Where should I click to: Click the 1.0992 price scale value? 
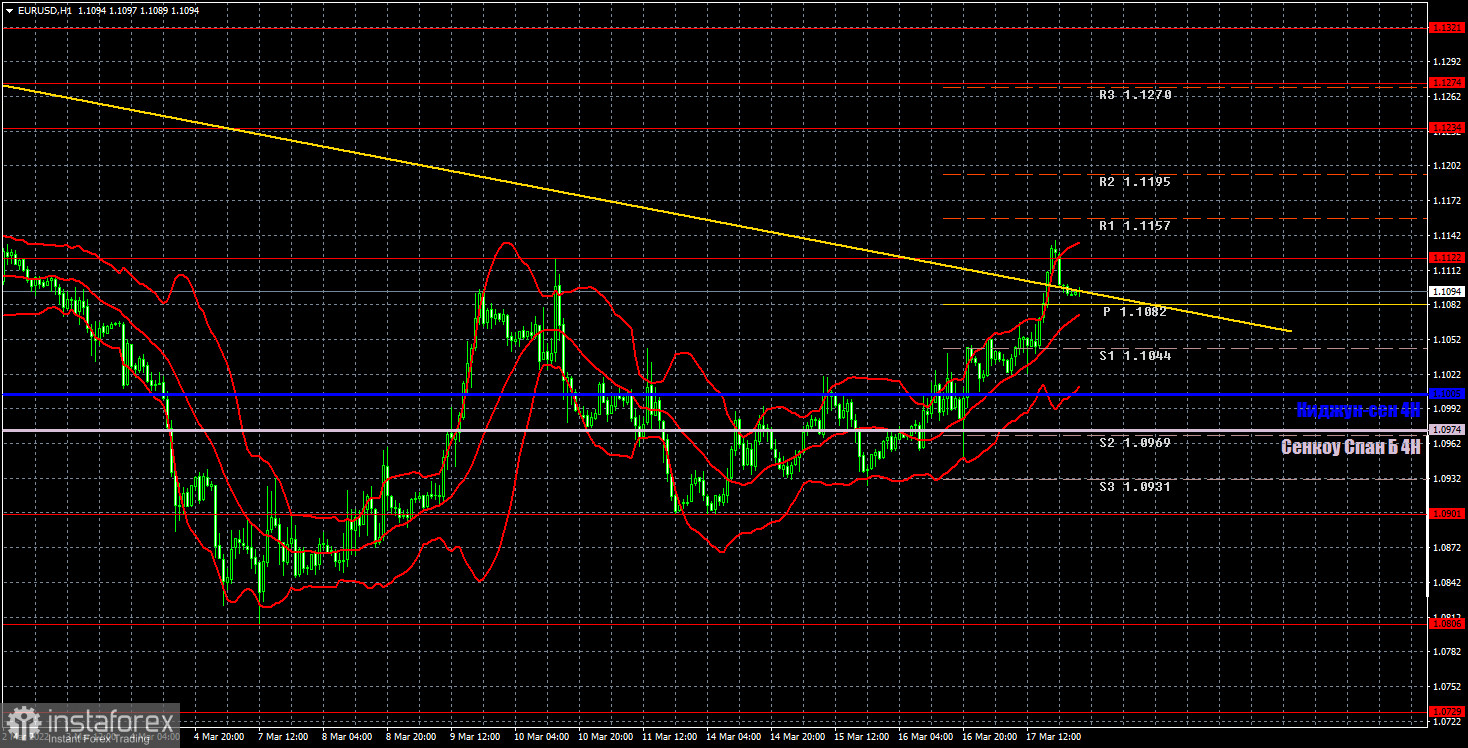(1446, 409)
